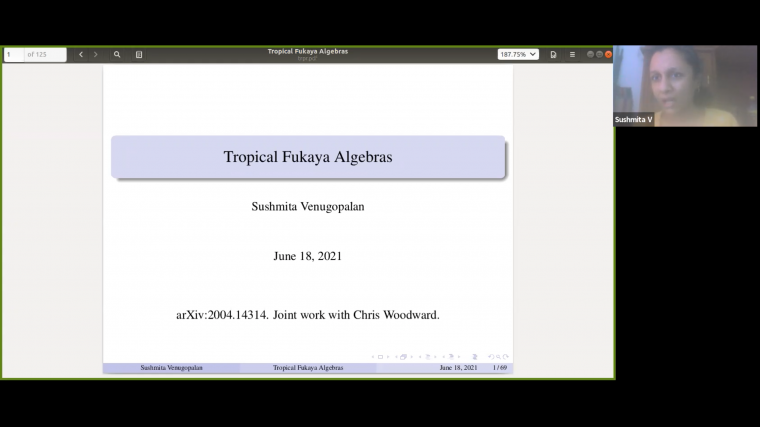Click the author name Sushmita Venugopalan on slide
Viewport: 760px width, 427px height.
(308, 206)
